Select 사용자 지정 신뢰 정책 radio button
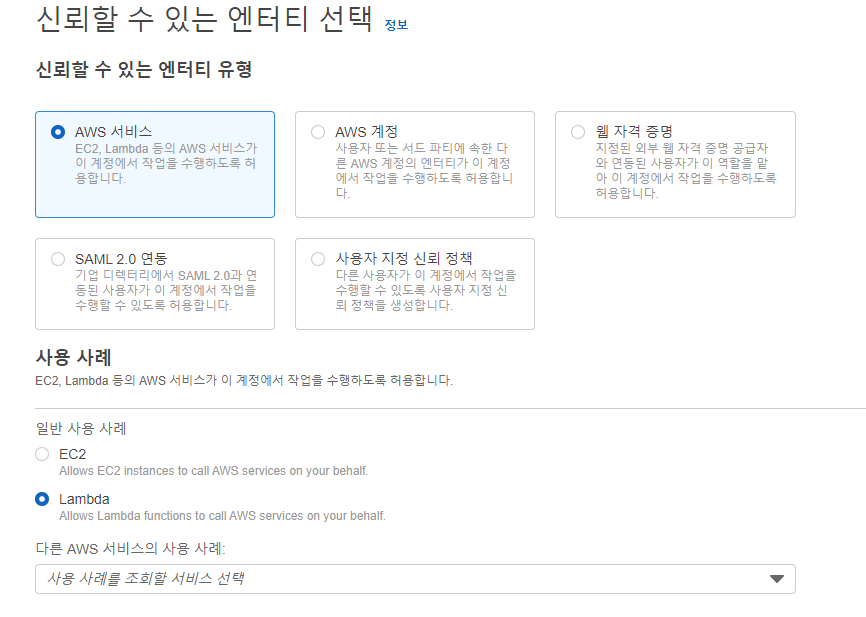Viewport: 866px width, 617px height. (318, 259)
